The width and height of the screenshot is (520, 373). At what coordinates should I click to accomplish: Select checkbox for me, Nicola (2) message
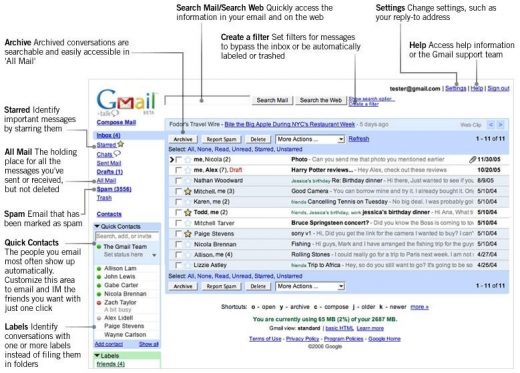pyautogui.click(x=179, y=160)
